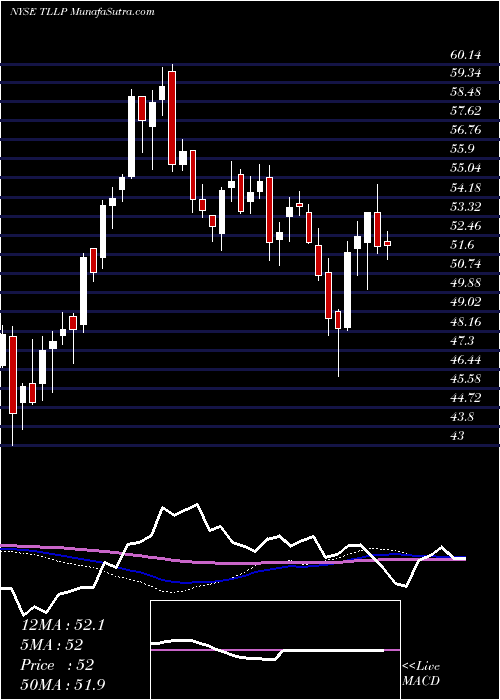Screen dimensions: 500x700
Task: Click the 48.16 price axis label
Action: point(466,321)
